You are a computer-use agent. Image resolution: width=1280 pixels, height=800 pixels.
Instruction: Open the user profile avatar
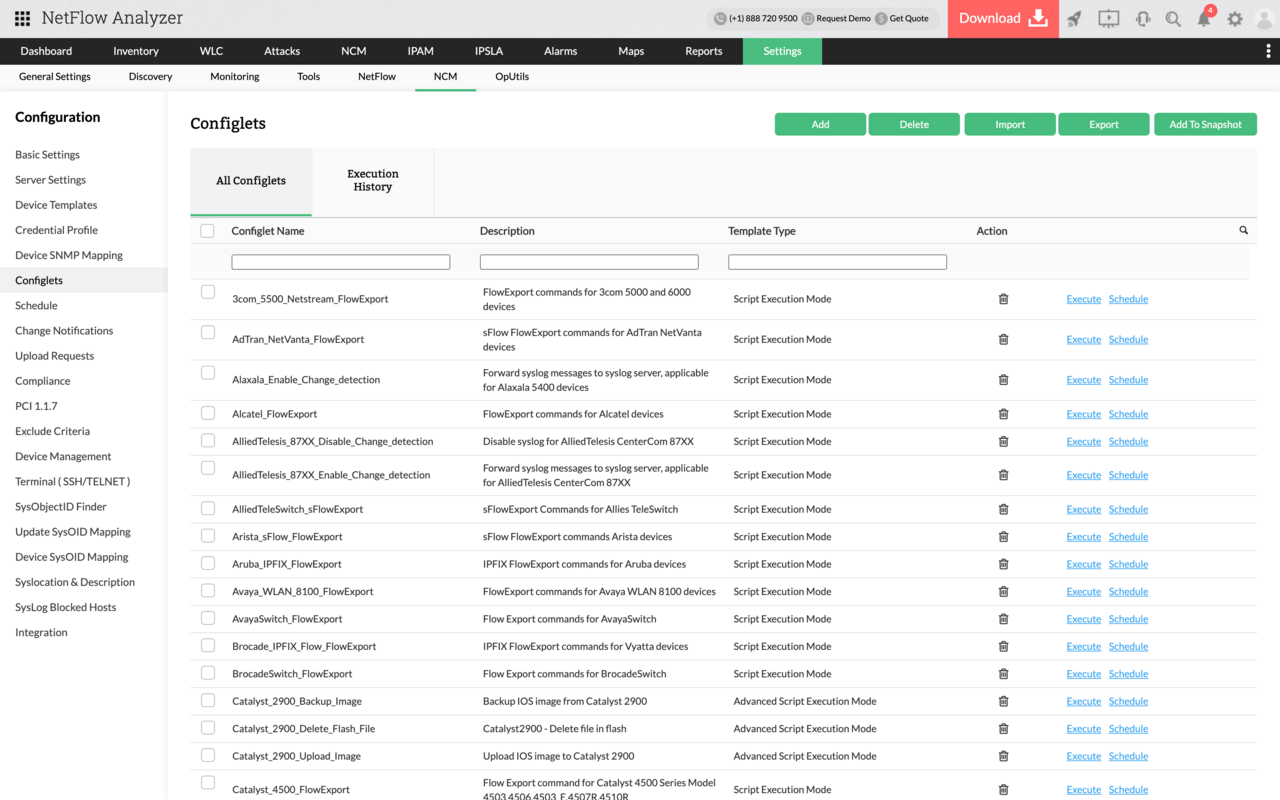click(1266, 18)
